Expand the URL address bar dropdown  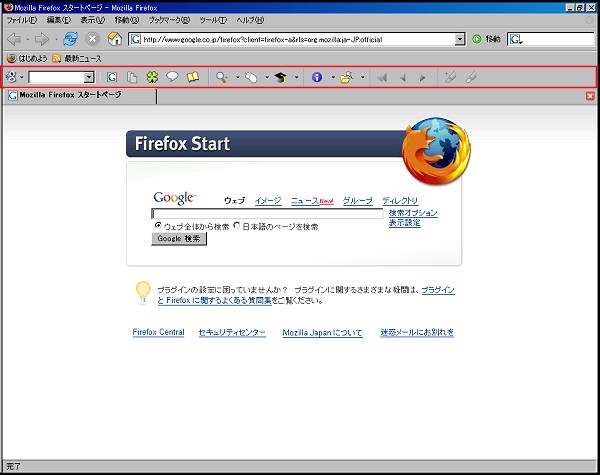point(460,39)
